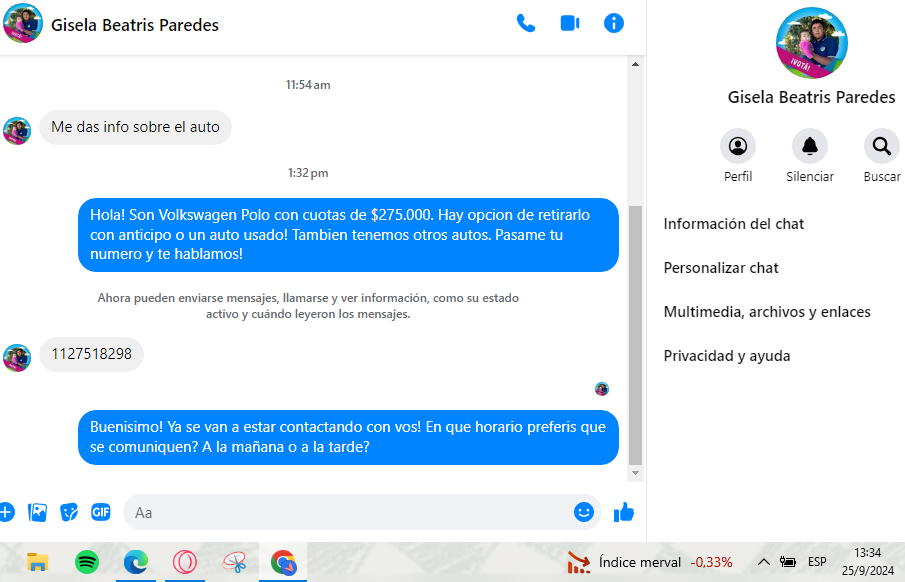Open Perfil button in side panel
The image size is (905, 582).
738,146
